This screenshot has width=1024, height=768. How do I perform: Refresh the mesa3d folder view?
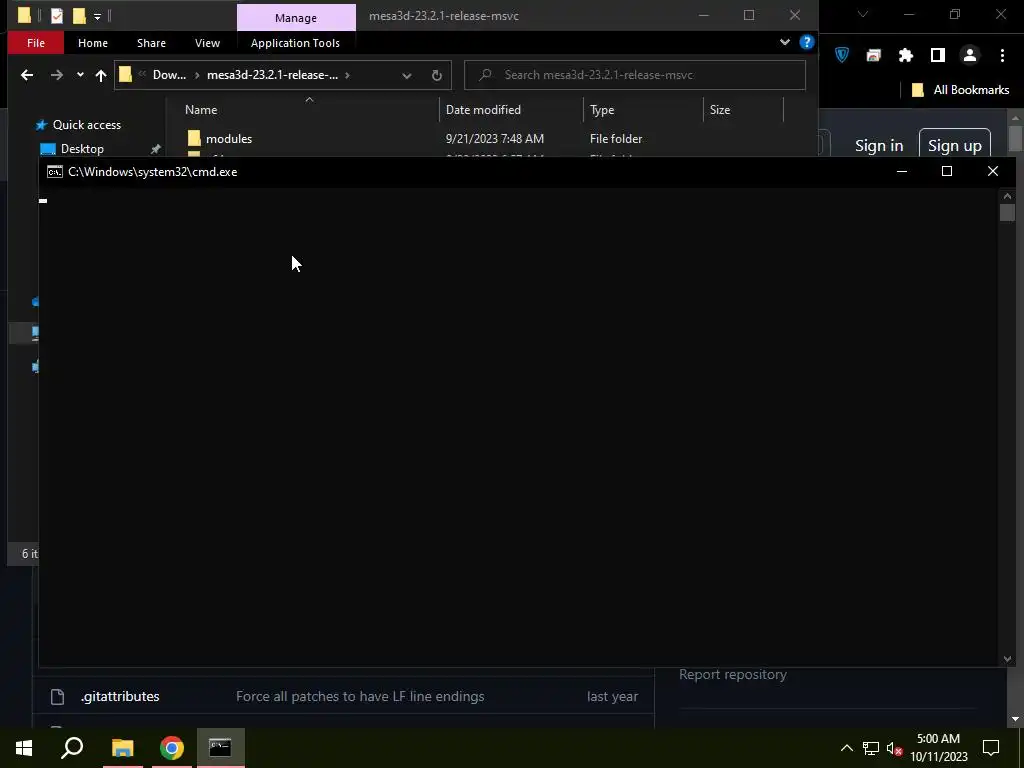point(437,75)
